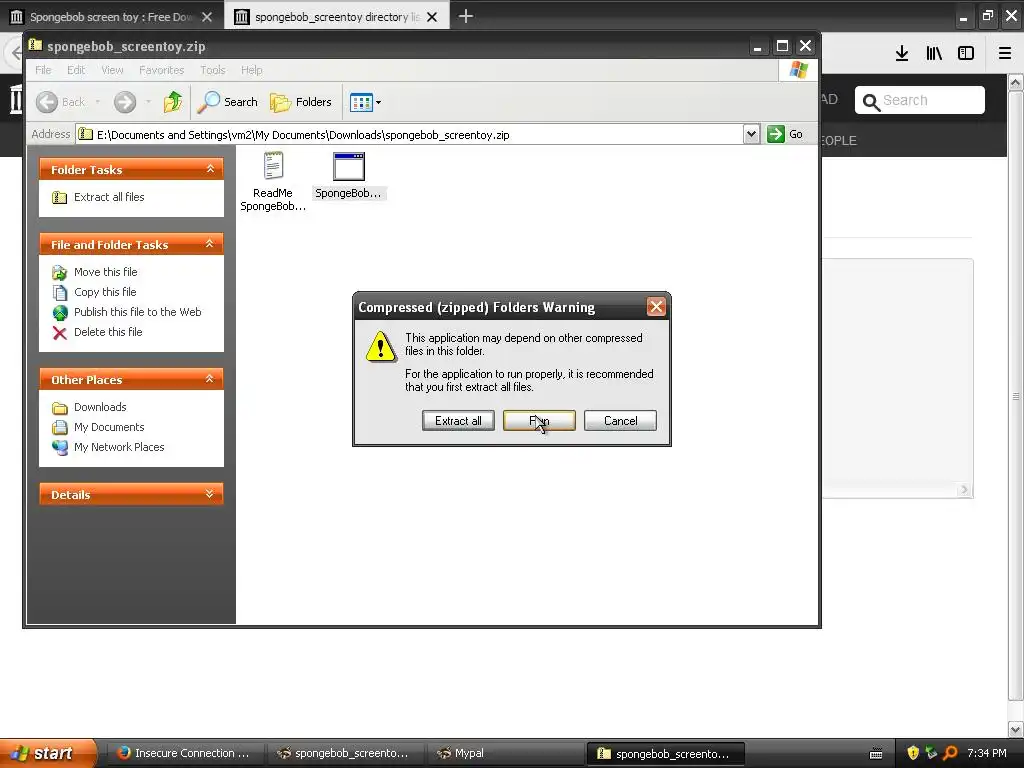Click the system tray clock 7:34 PM
The image size is (1024, 768).
[x=987, y=753]
